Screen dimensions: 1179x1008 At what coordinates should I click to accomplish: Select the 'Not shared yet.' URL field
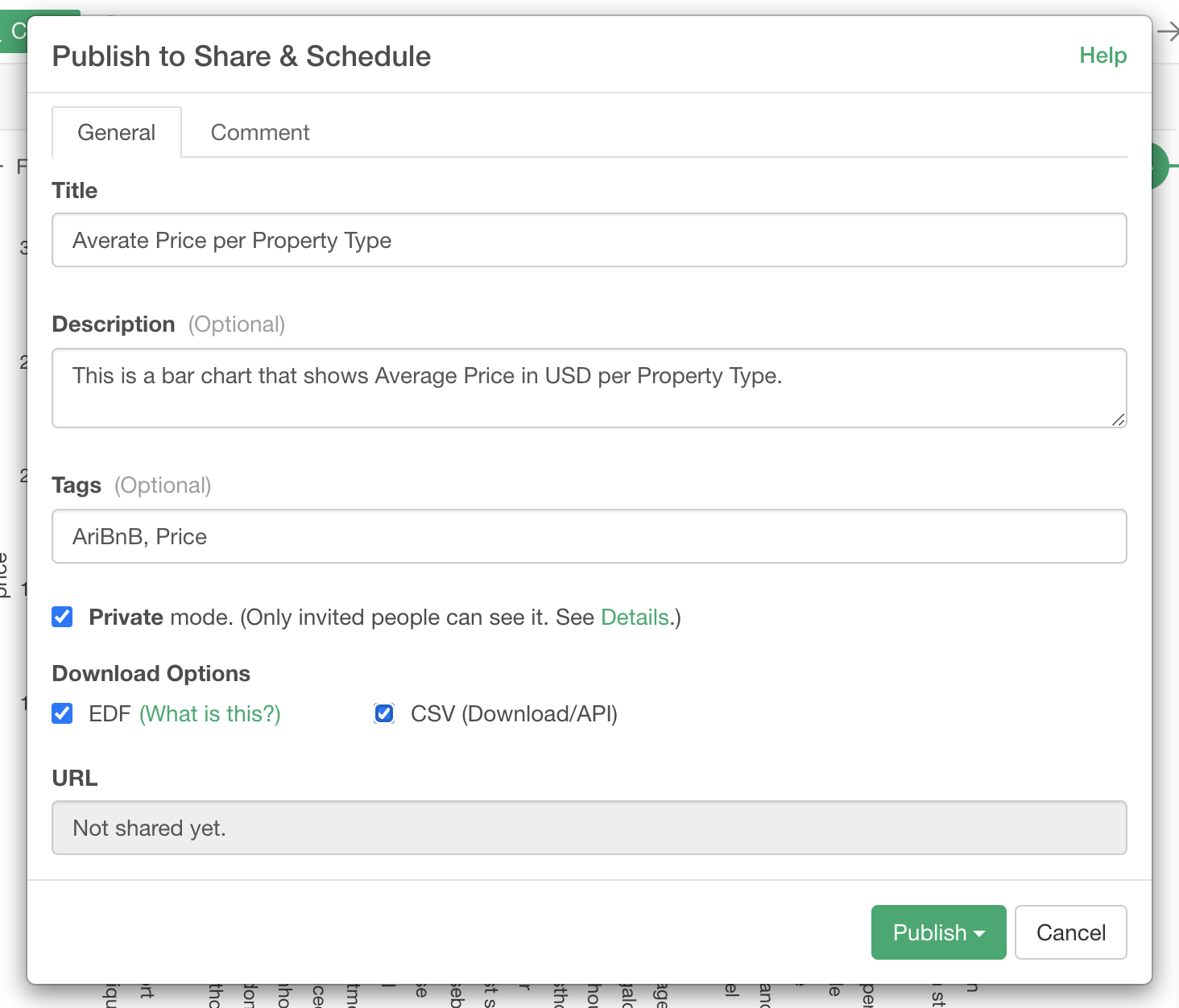pyautogui.click(x=589, y=828)
